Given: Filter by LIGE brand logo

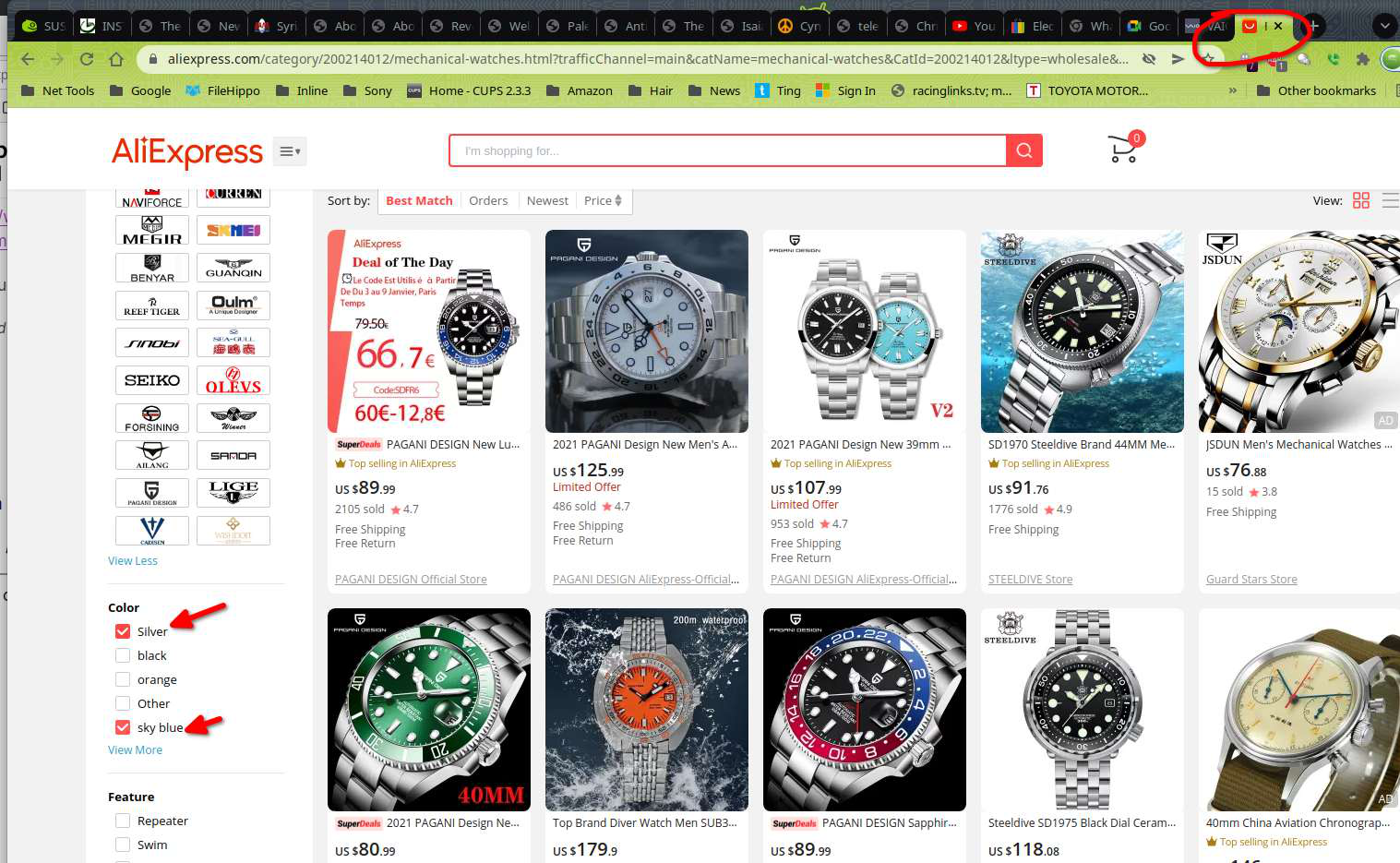Looking at the screenshot, I should [233, 493].
